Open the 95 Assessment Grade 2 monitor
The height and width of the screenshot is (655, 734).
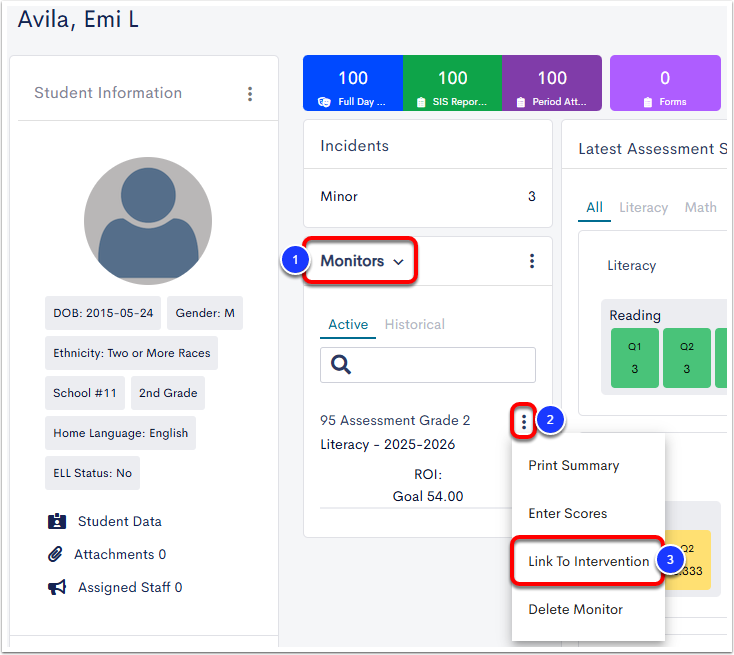point(395,420)
